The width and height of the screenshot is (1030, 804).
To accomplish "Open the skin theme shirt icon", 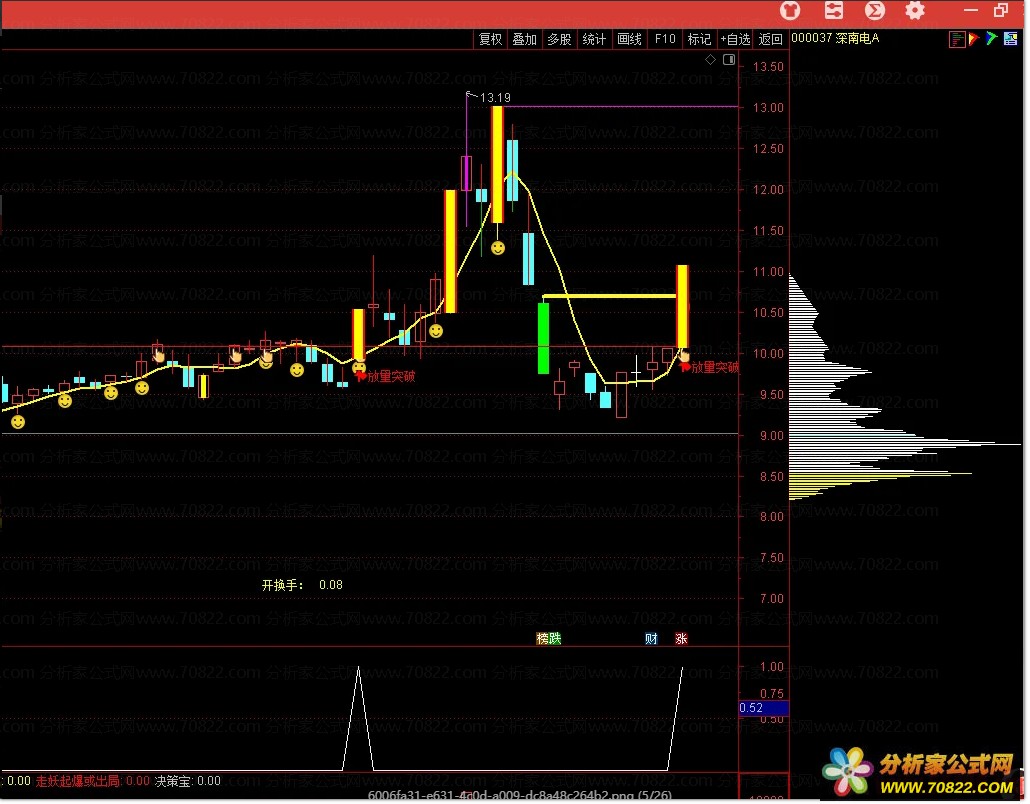I will [790, 10].
